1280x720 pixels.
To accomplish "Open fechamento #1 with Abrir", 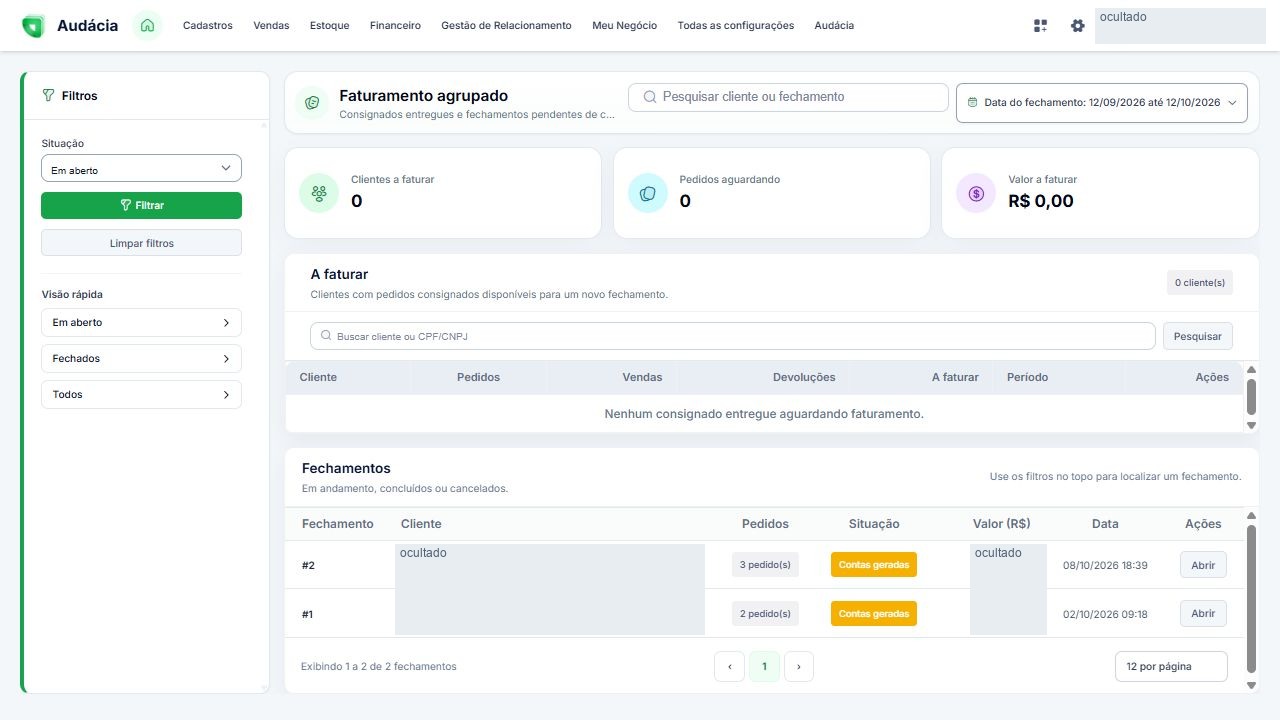I will tap(1203, 613).
